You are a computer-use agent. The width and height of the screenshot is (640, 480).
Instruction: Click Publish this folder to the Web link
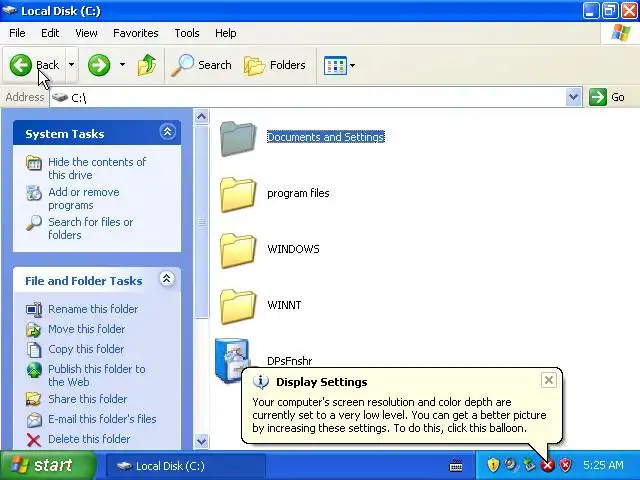tap(97, 375)
